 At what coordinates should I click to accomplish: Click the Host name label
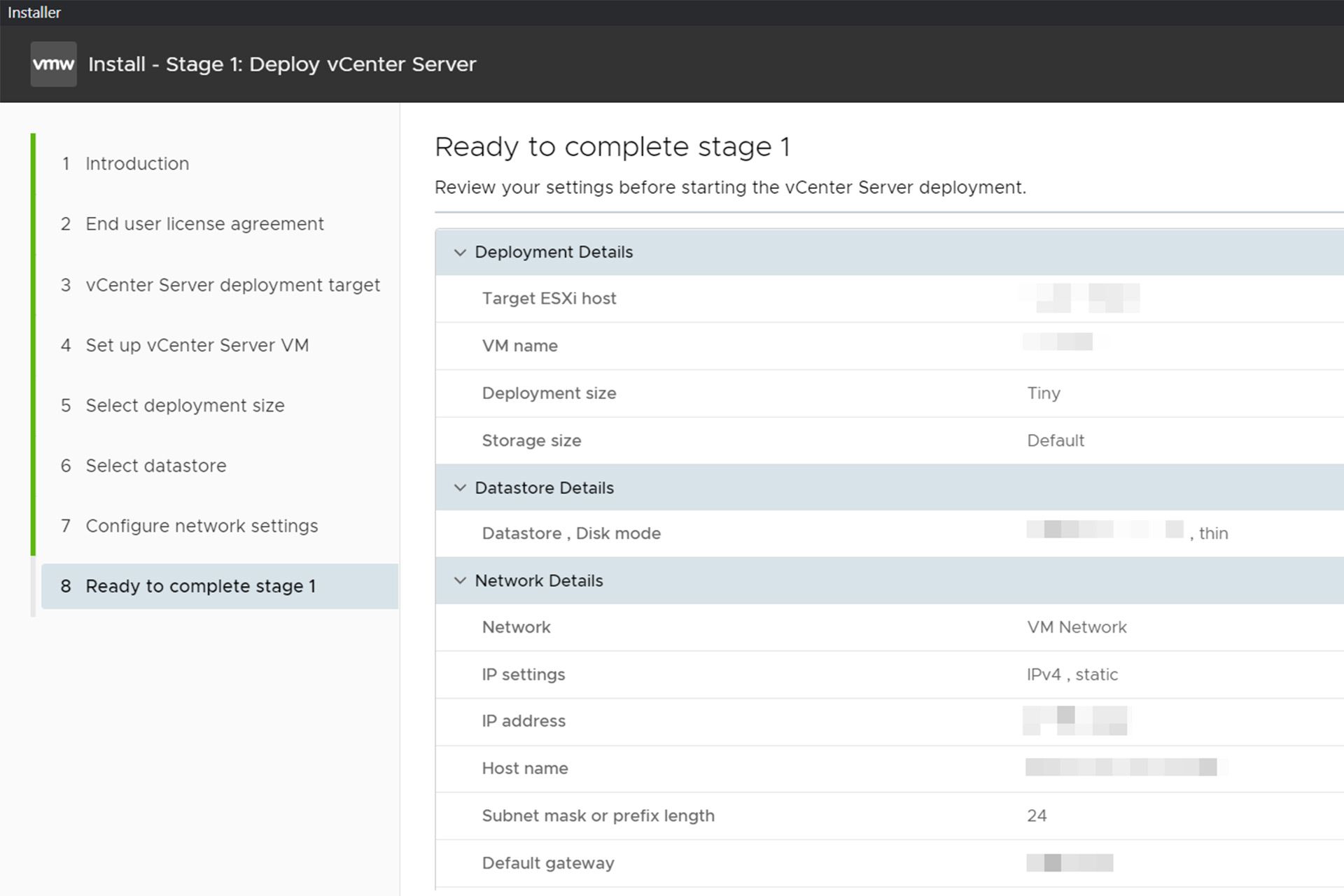[525, 769]
